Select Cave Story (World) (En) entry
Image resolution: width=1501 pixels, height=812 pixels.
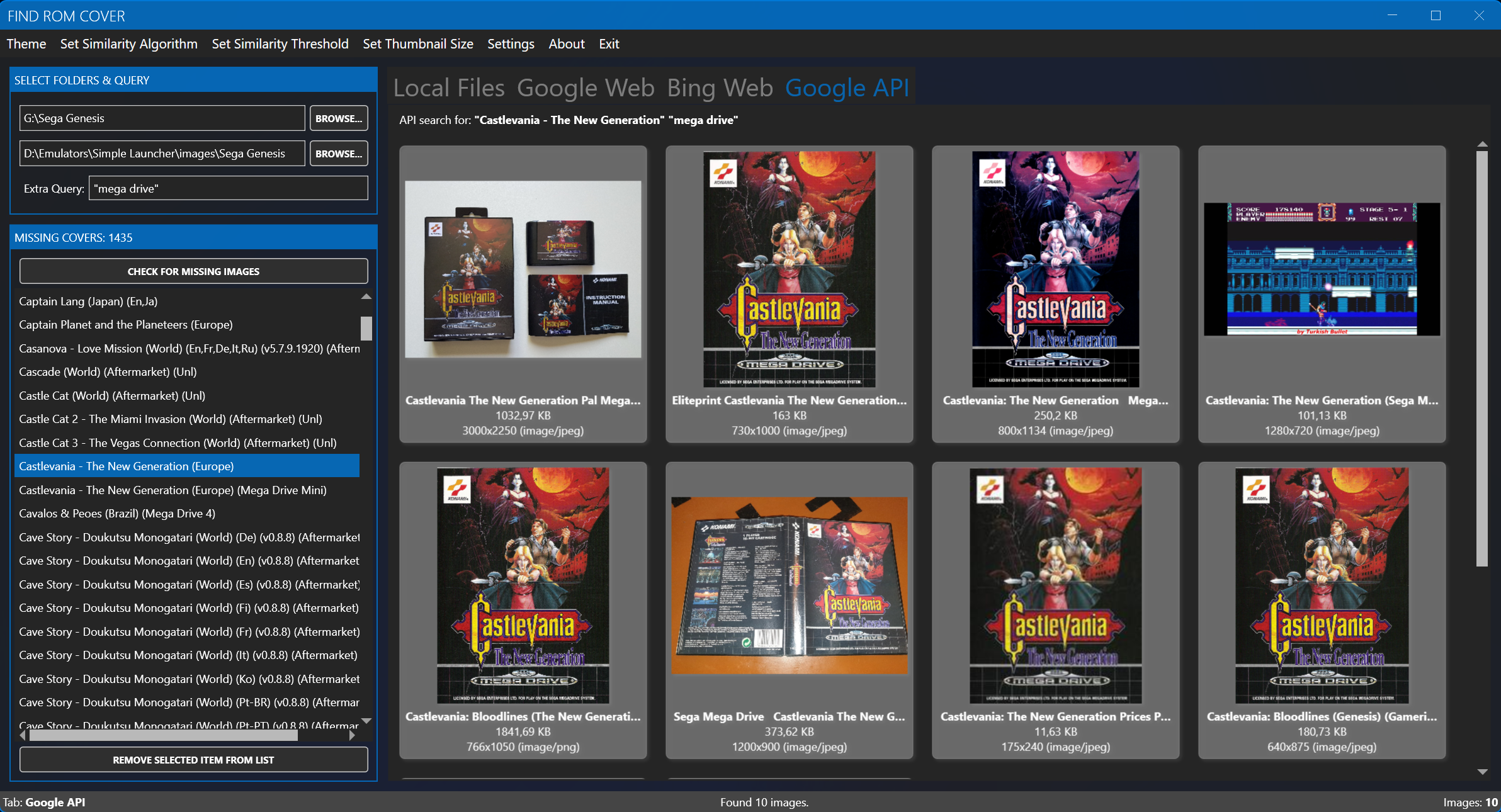coord(187,561)
